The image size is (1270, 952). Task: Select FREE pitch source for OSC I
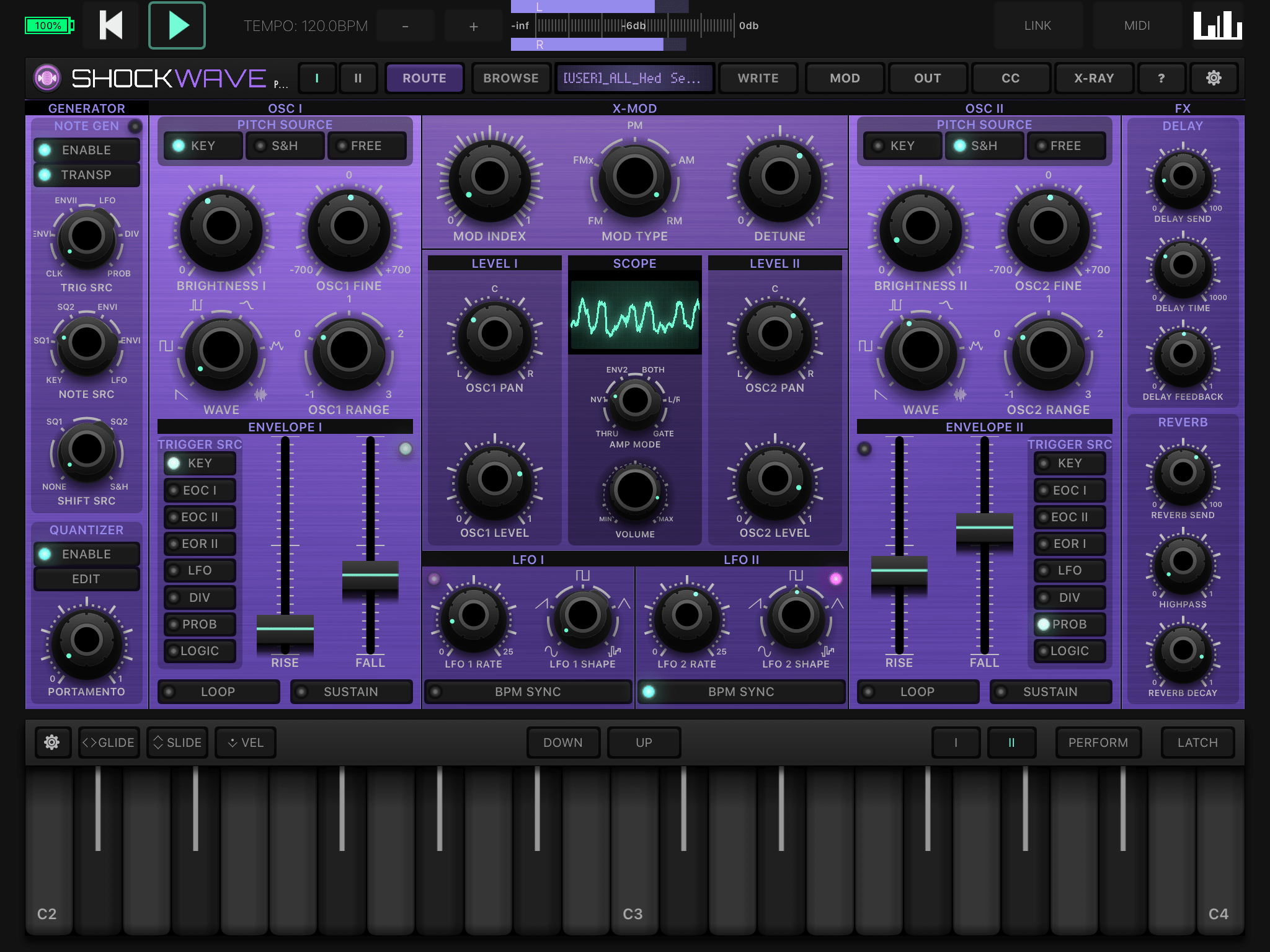pyautogui.click(x=367, y=146)
